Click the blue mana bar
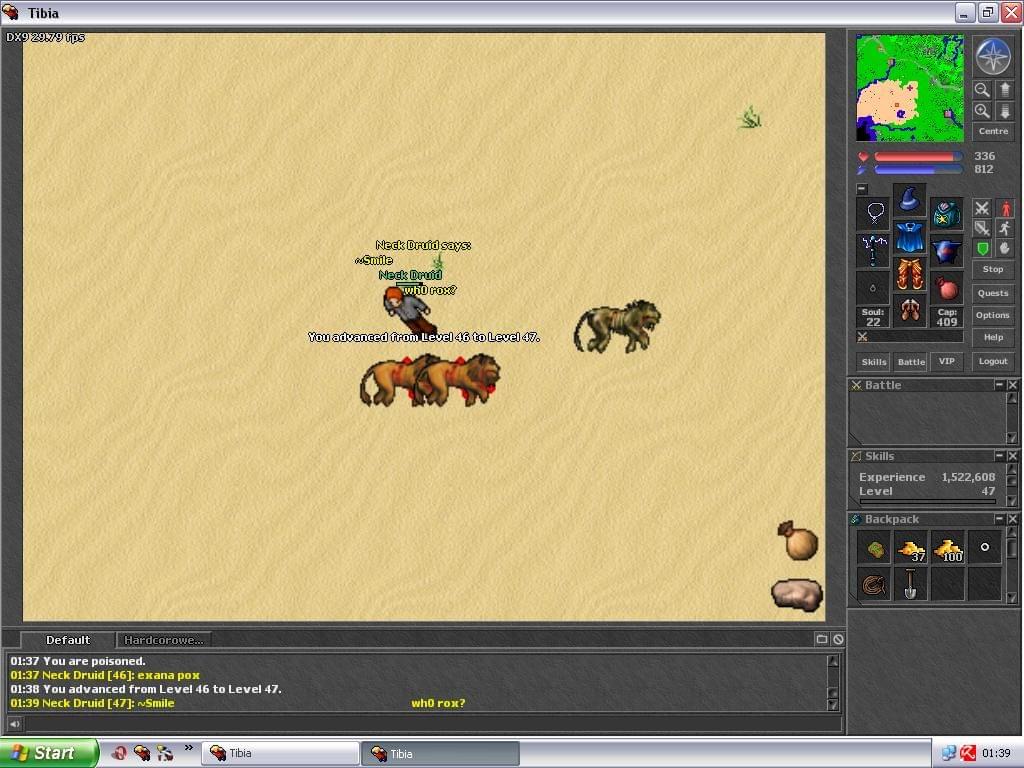Image resolution: width=1024 pixels, height=768 pixels. tap(918, 170)
